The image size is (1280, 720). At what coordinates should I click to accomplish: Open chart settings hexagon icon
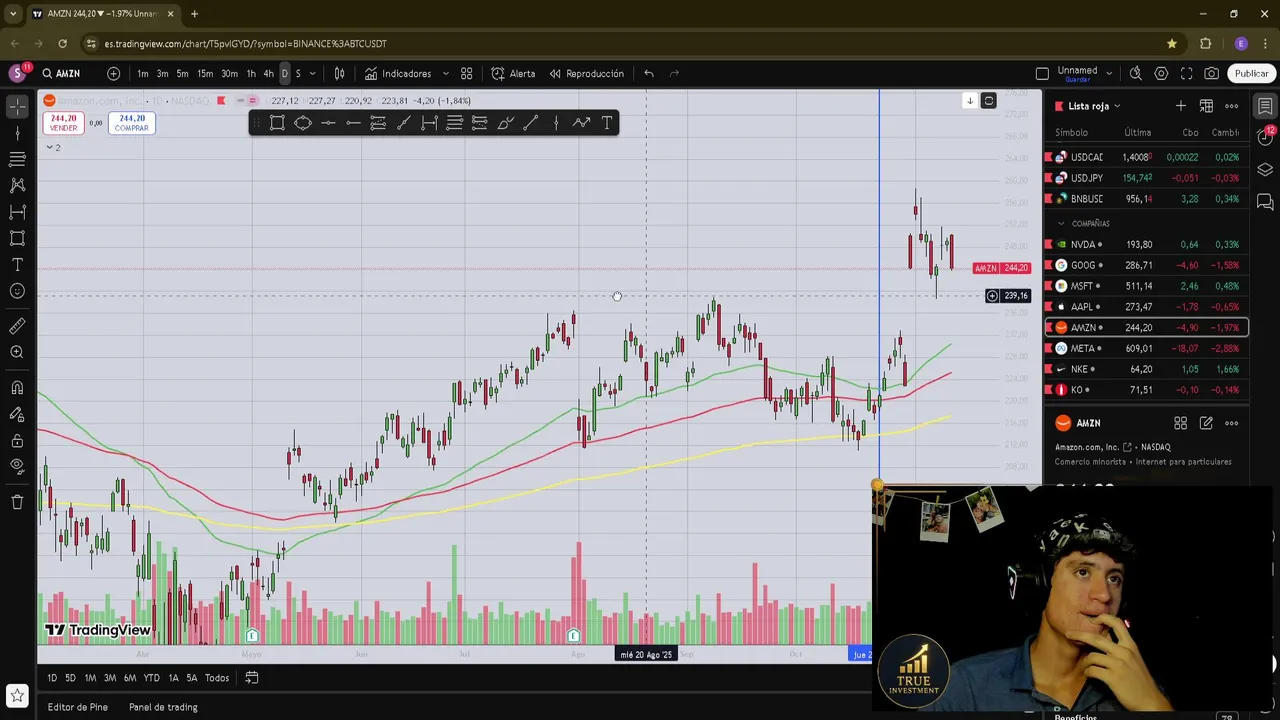pos(1161,73)
